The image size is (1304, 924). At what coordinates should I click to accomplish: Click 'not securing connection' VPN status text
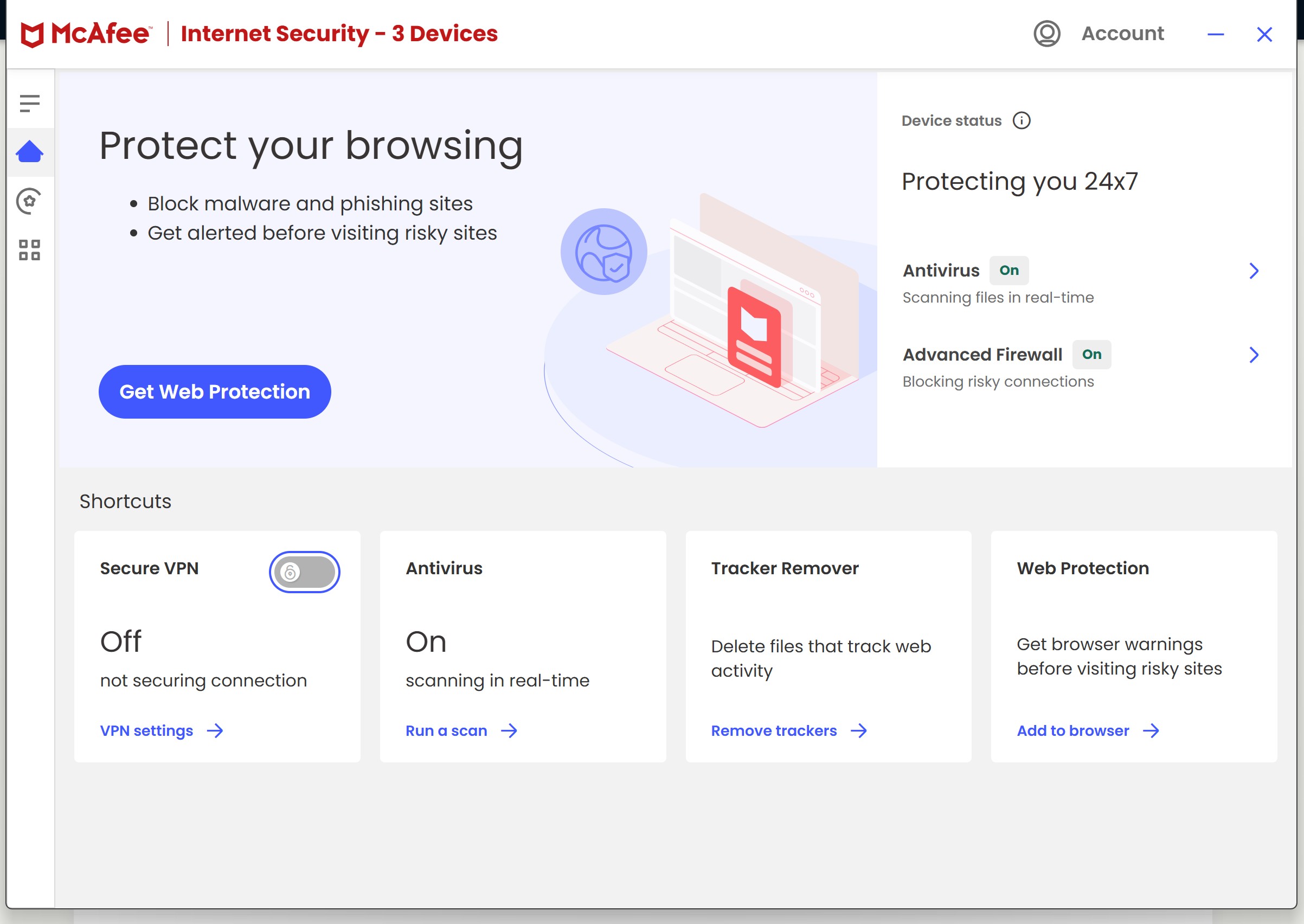point(204,681)
